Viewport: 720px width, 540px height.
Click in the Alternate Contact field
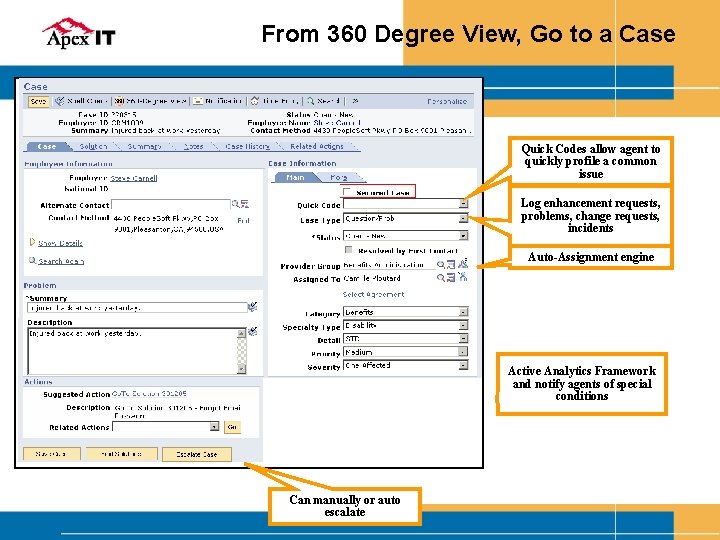pyautogui.click(x=170, y=204)
